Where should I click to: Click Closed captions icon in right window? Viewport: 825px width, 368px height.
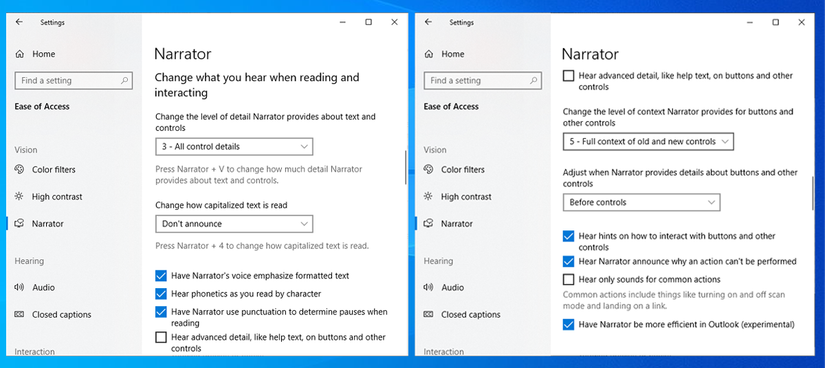(x=429, y=314)
